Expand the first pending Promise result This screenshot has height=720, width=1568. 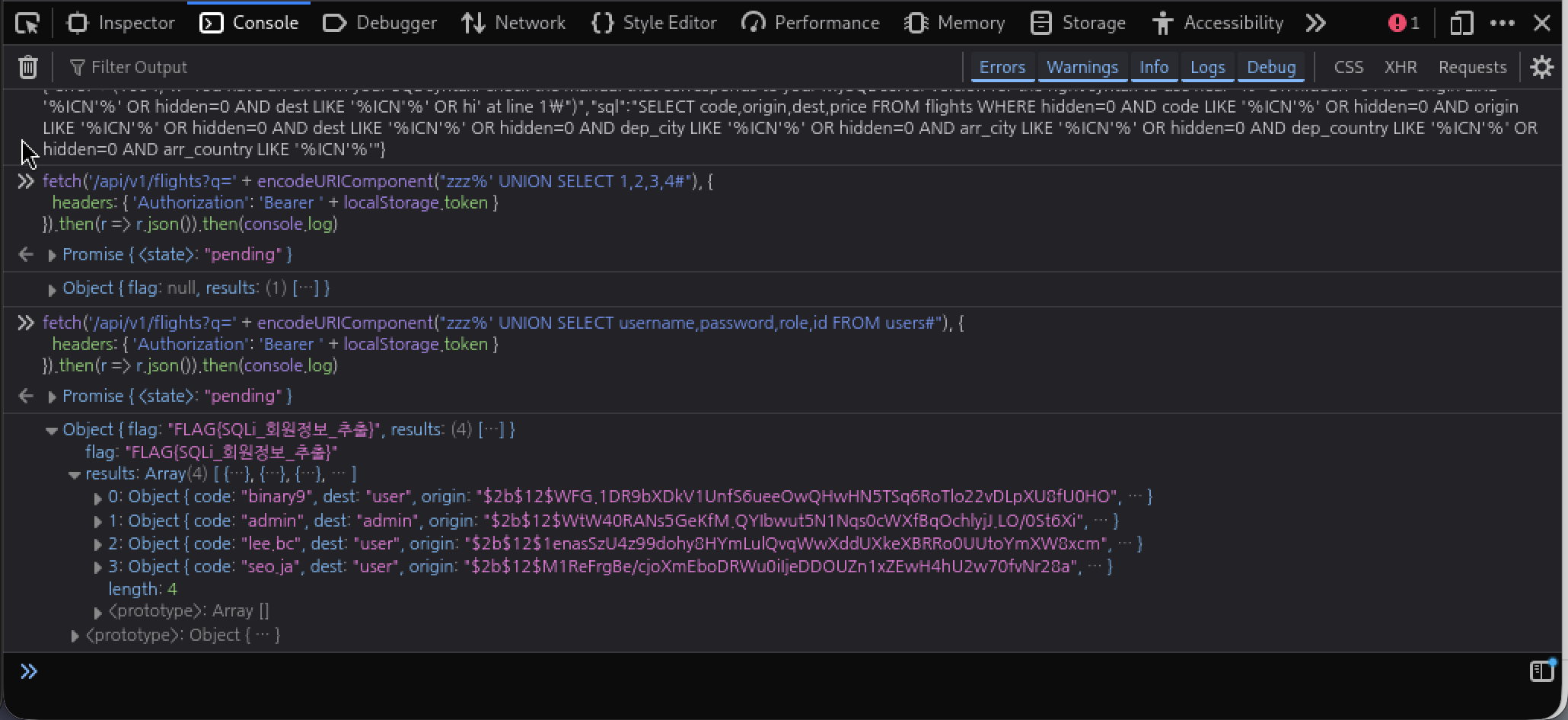pyautogui.click(x=52, y=255)
